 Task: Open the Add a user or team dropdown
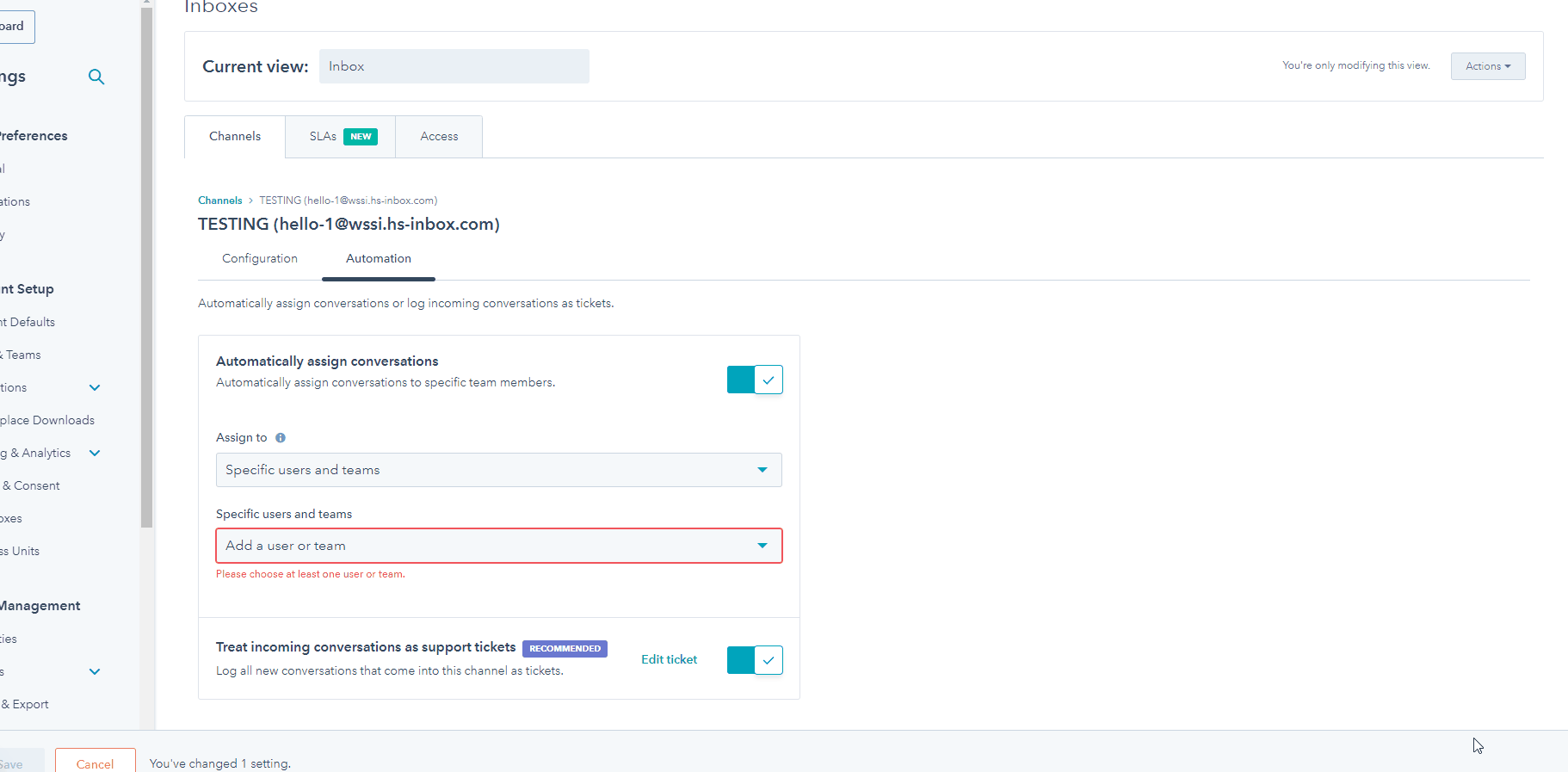(499, 546)
